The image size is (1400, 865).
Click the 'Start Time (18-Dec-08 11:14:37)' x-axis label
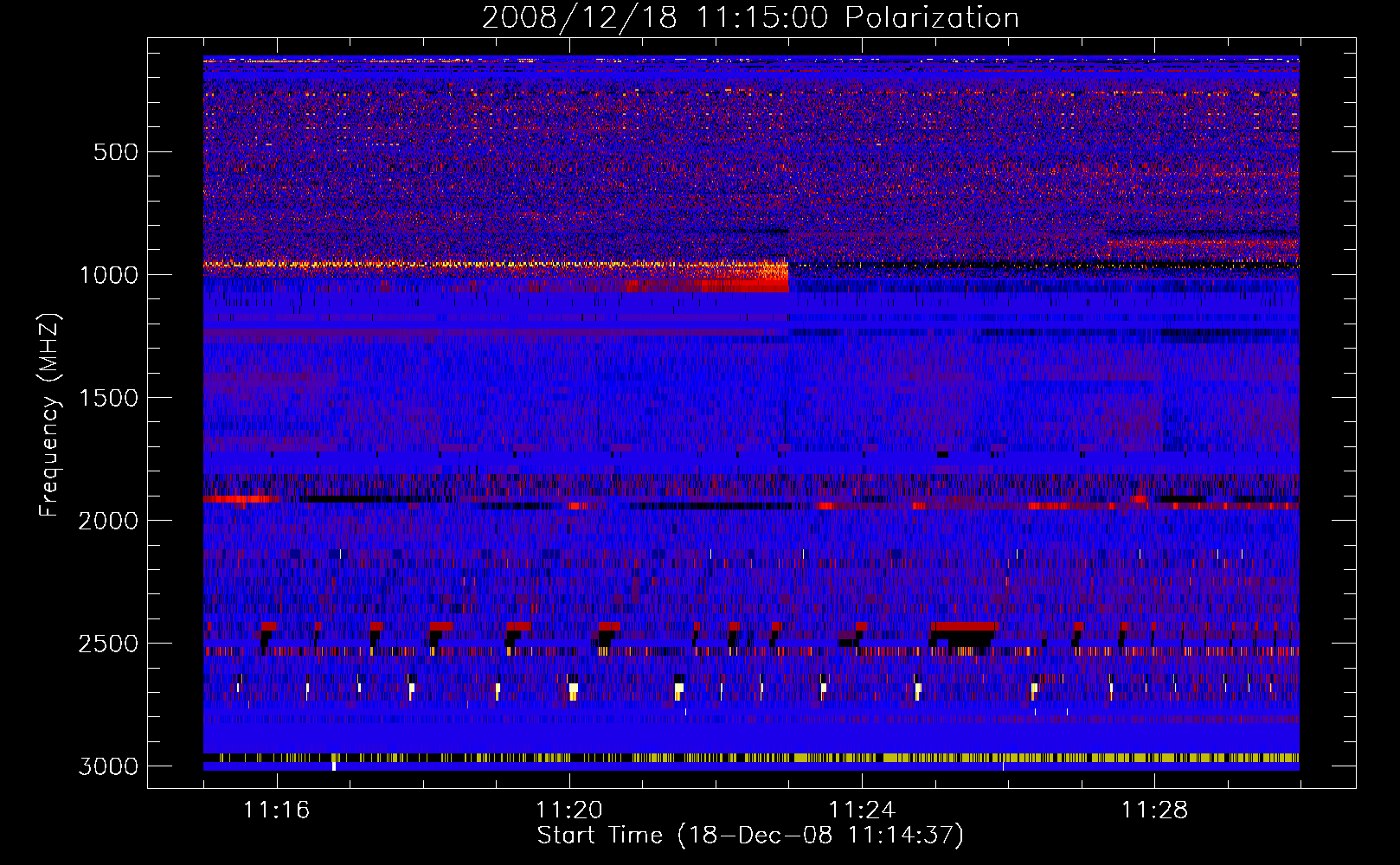[750, 835]
